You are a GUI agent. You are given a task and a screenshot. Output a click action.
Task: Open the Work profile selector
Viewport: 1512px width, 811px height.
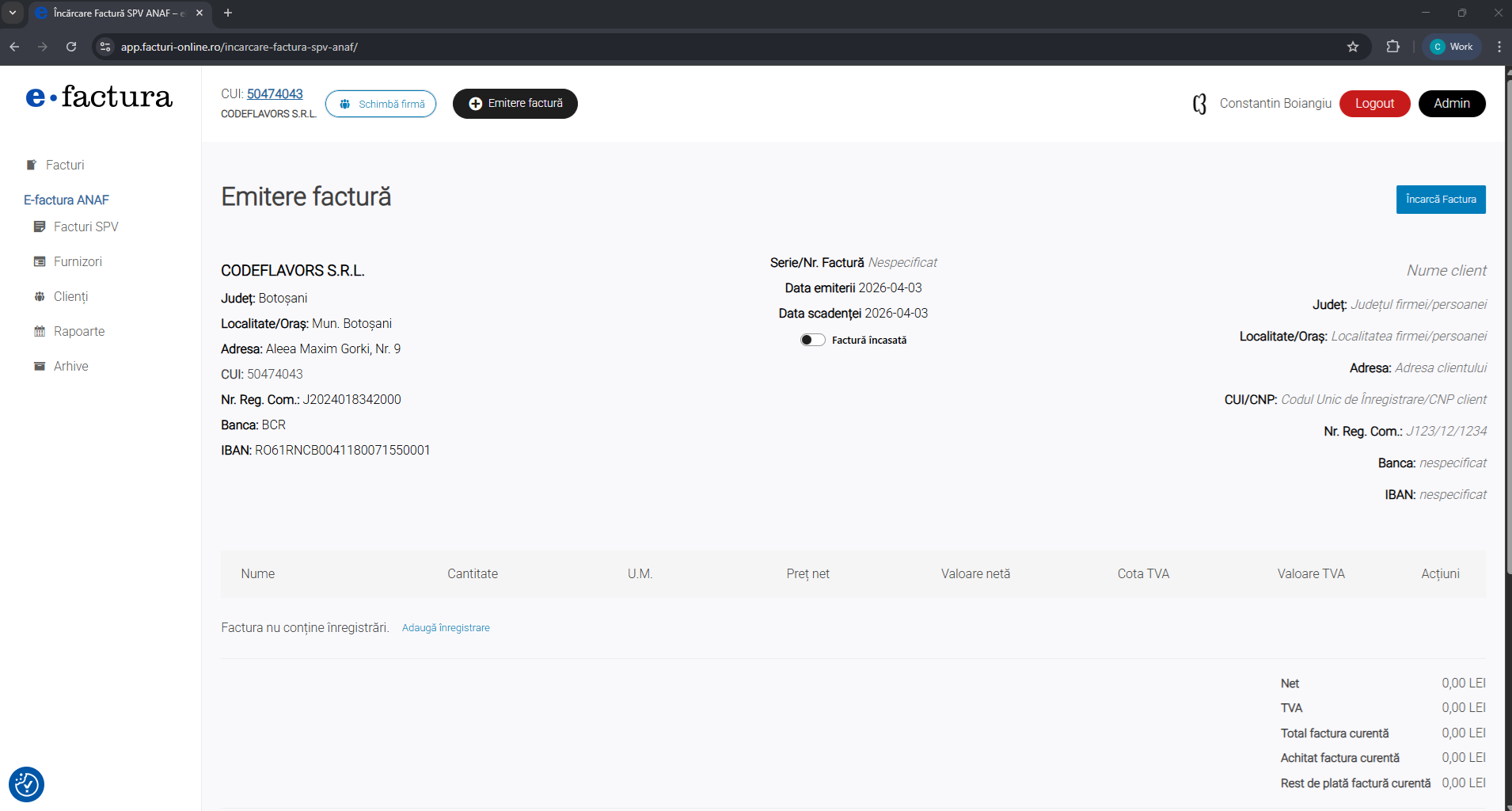1452,47
